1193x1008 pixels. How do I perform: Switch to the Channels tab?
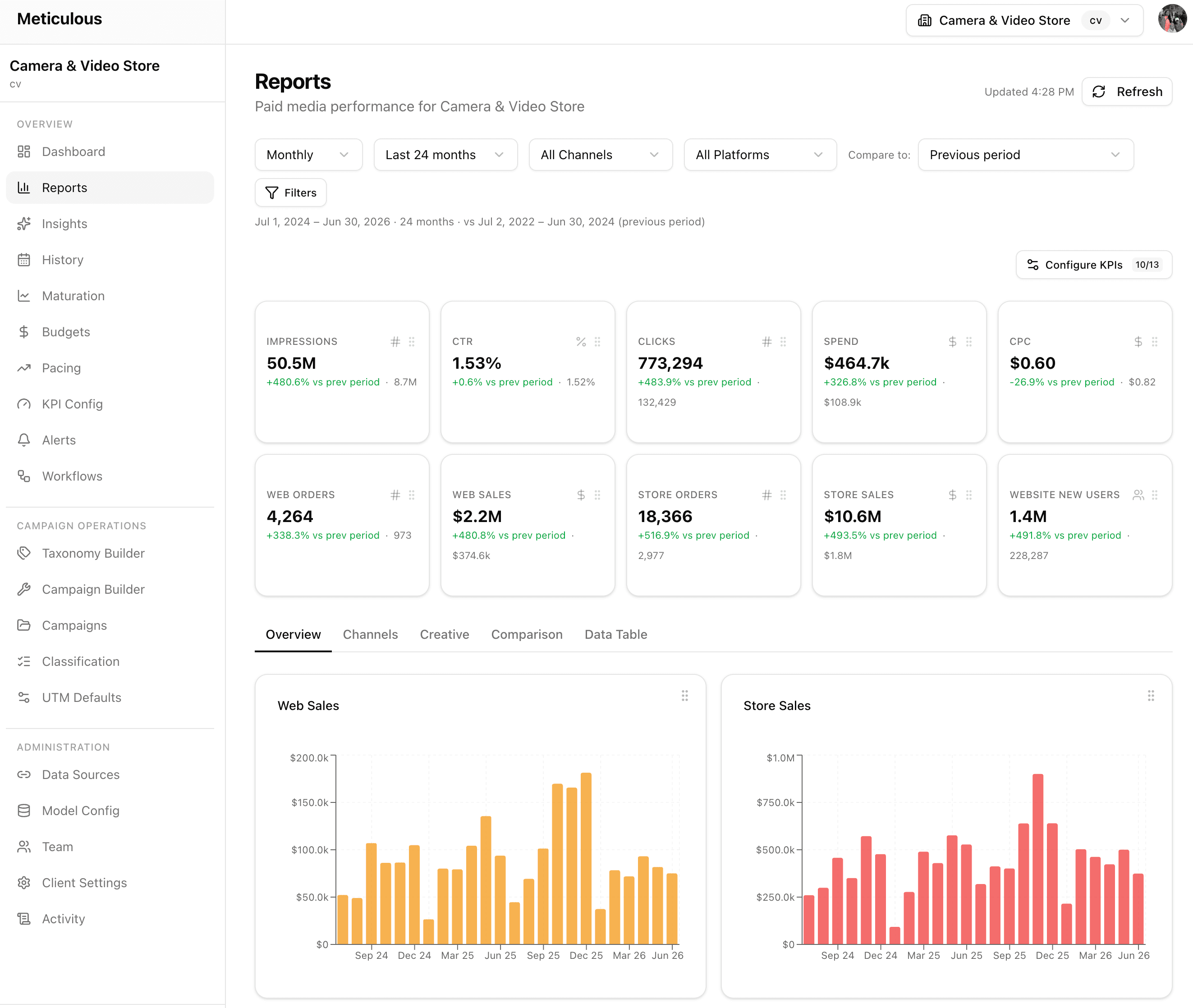click(370, 634)
